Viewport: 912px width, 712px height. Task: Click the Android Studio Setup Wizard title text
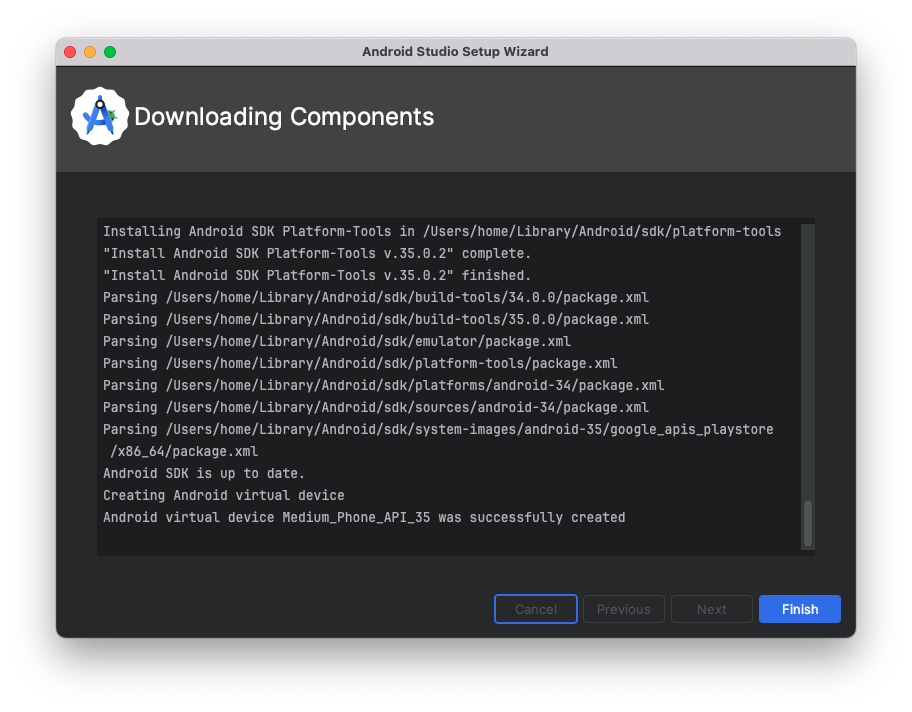pyautogui.click(x=455, y=52)
